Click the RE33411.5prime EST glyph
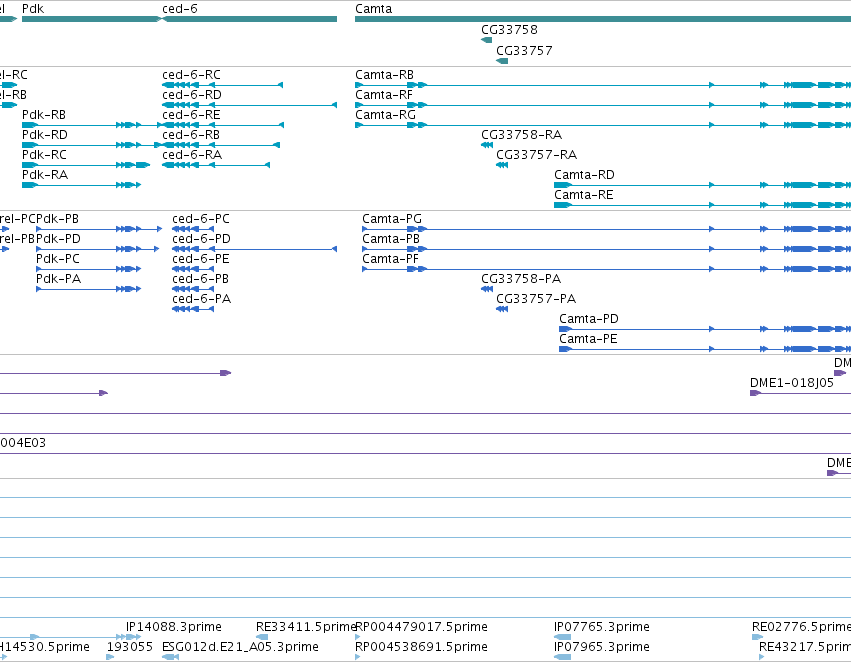The height and width of the screenshot is (662, 851). (x=262, y=637)
